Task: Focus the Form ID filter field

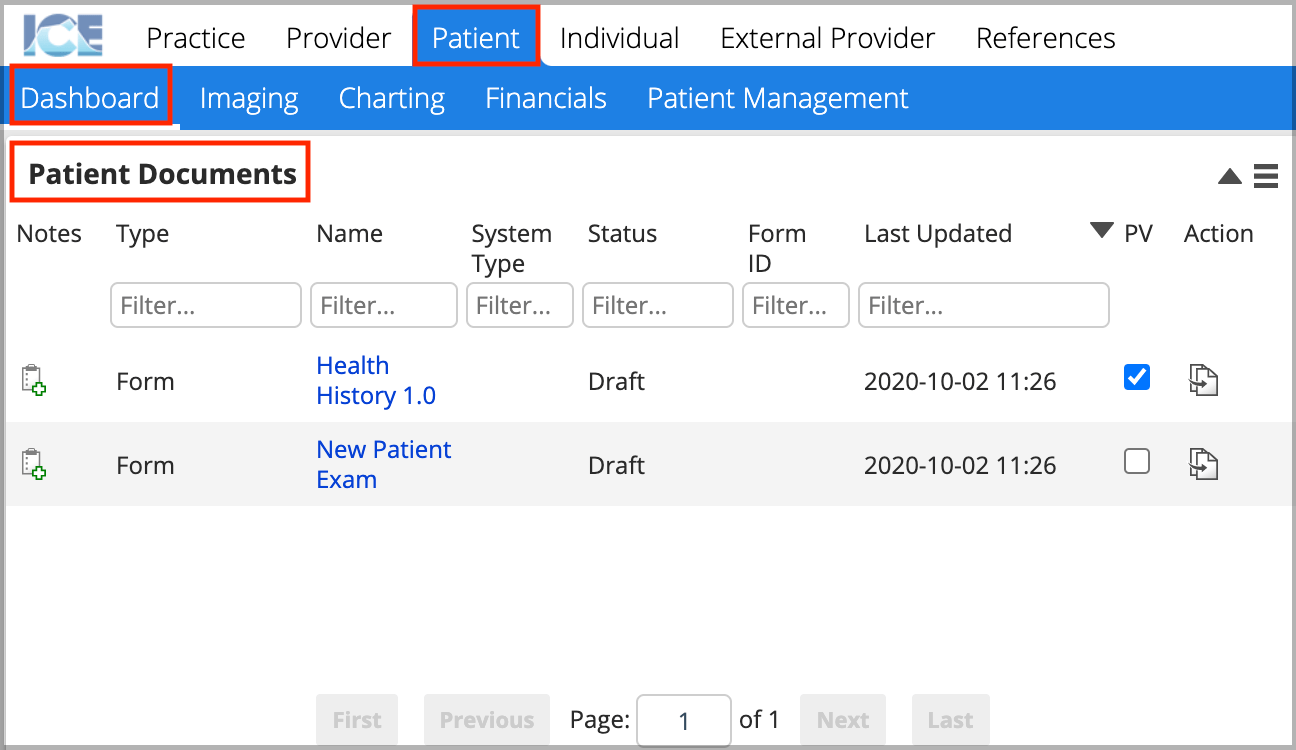Action: click(796, 305)
